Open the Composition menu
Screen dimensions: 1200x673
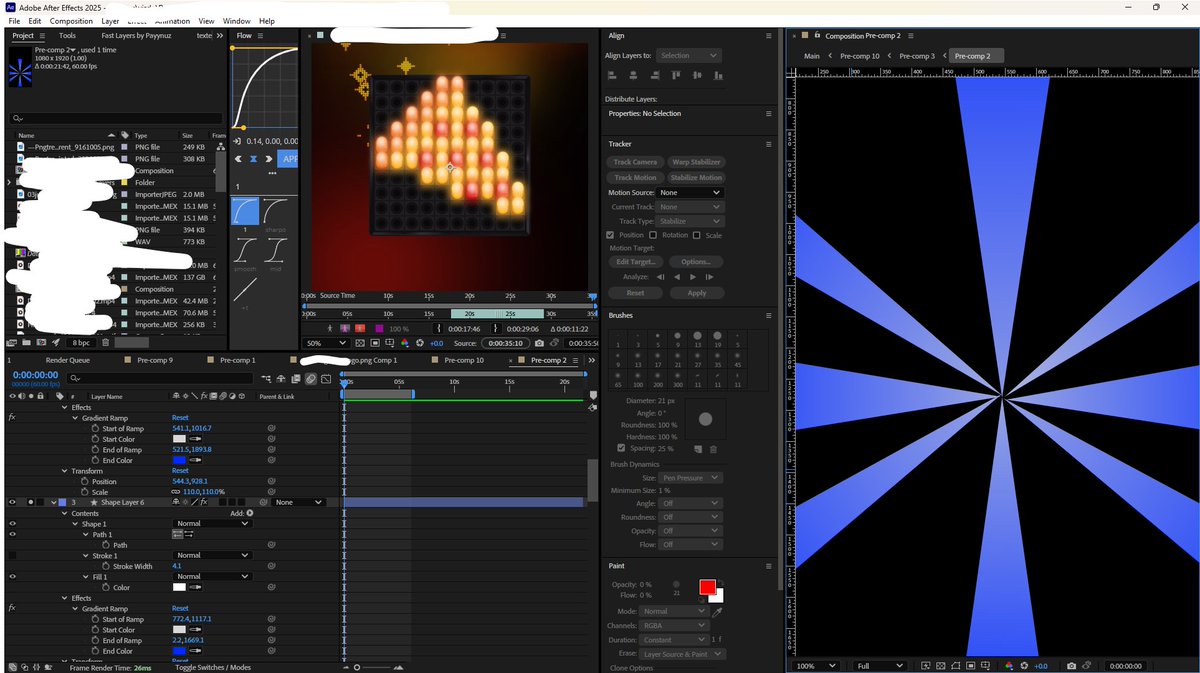[71, 20]
